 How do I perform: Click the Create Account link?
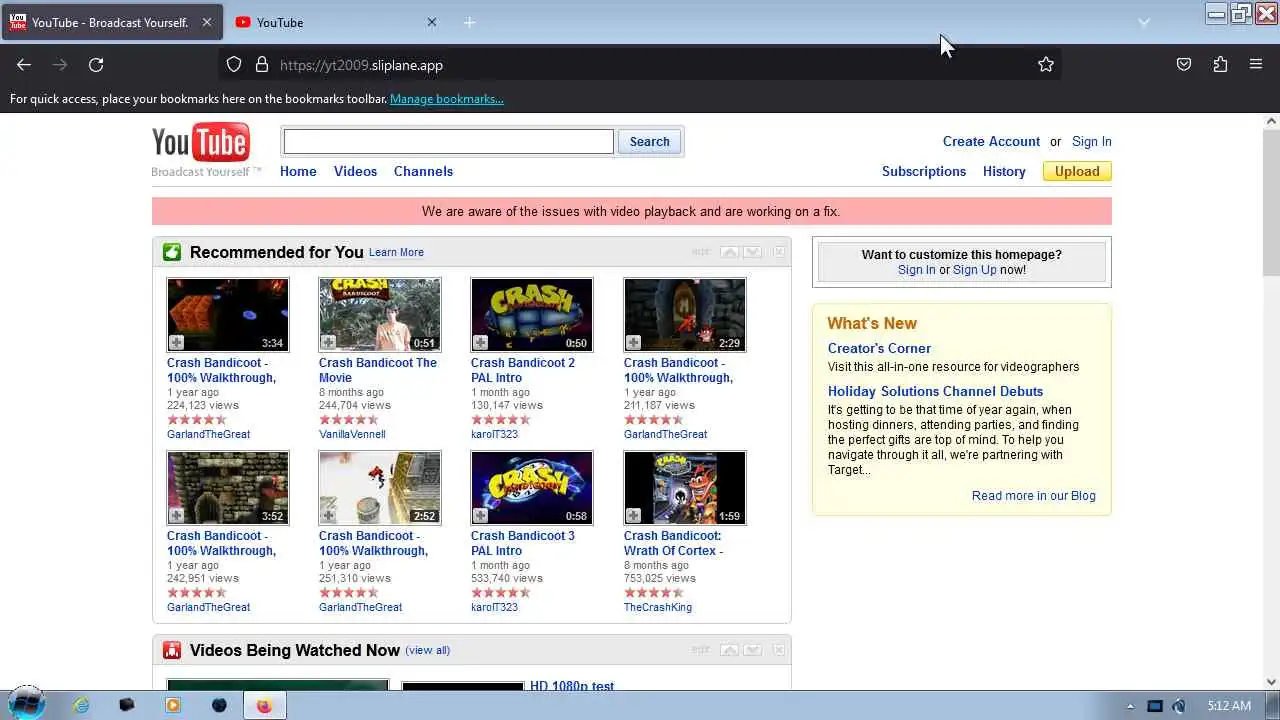pyautogui.click(x=991, y=141)
